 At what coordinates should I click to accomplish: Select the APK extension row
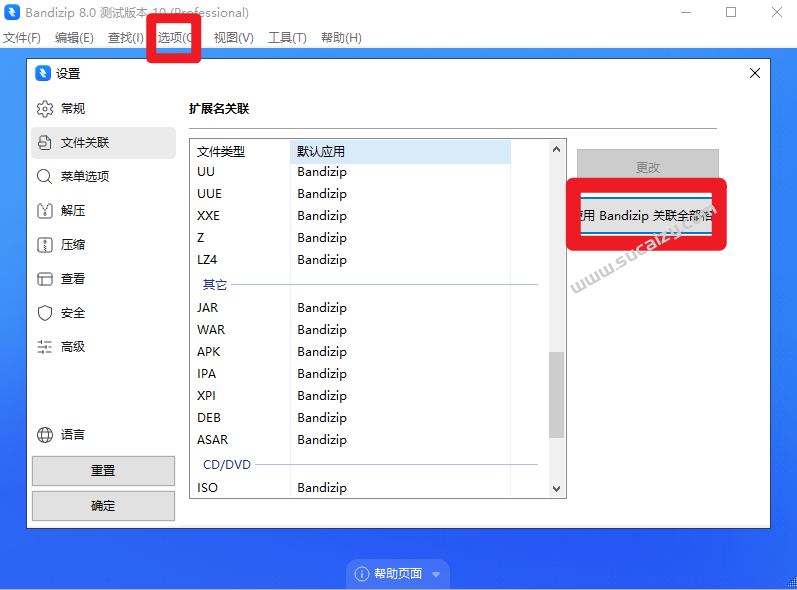(x=352, y=352)
